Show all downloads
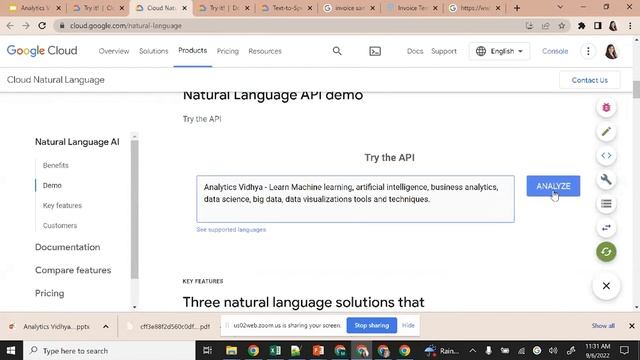This screenshot has height=360, width=640. (x=603, y=326)
